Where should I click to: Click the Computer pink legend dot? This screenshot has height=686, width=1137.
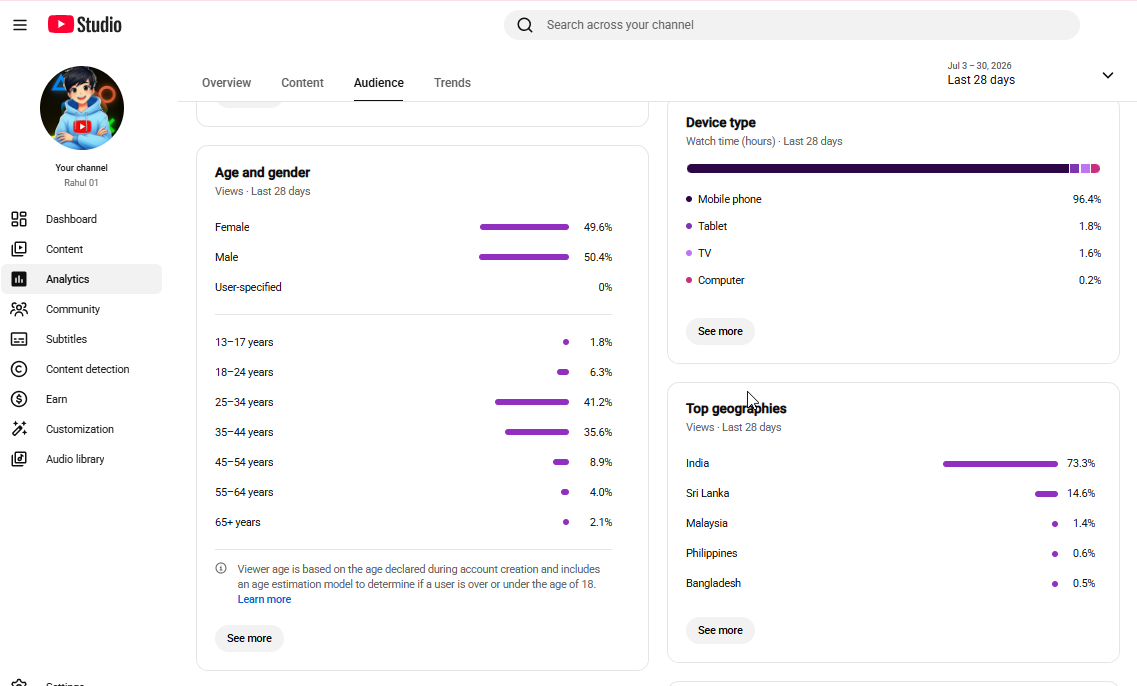(689, 280)
